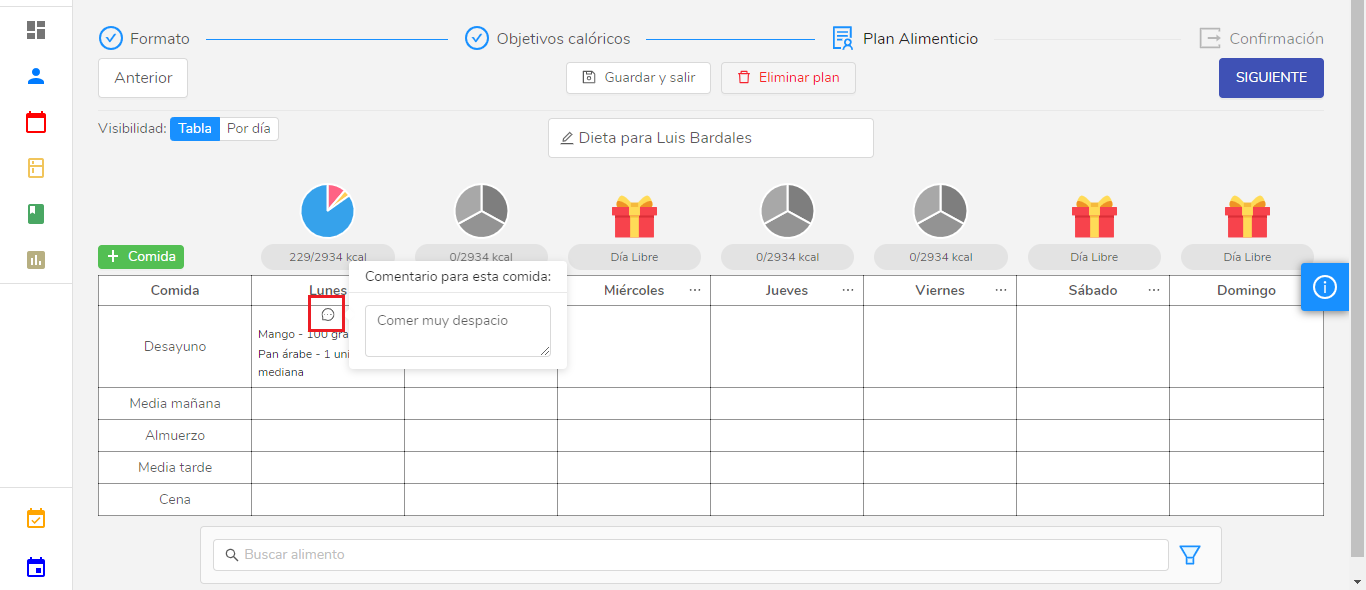Click Eliminar plan button
The image size is (1366, 590).
788,78
